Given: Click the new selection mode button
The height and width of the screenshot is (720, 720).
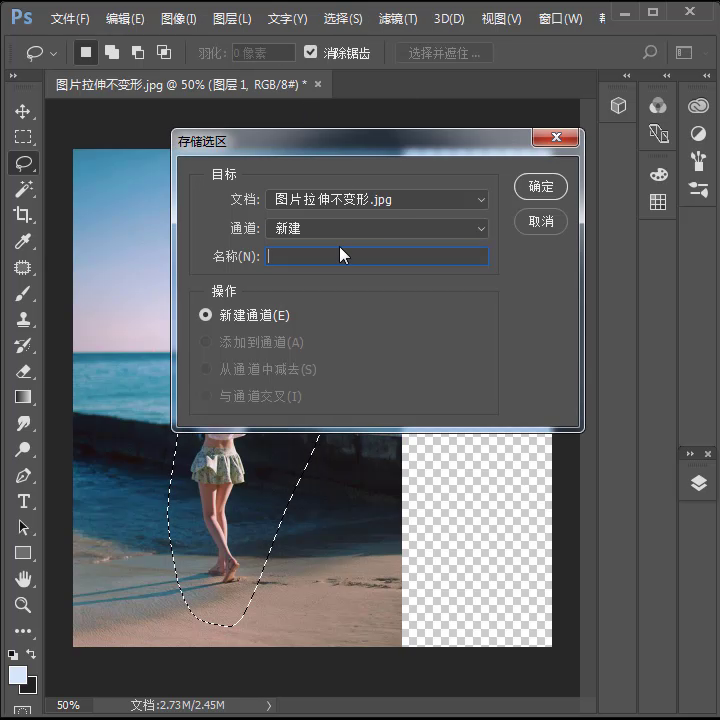Looking at the screenshot, I should pyautogui.click(x=86, y=52).
